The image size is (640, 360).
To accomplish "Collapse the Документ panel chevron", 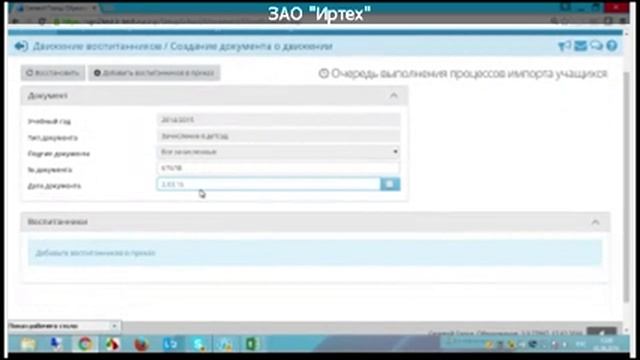I will [393, 96].
